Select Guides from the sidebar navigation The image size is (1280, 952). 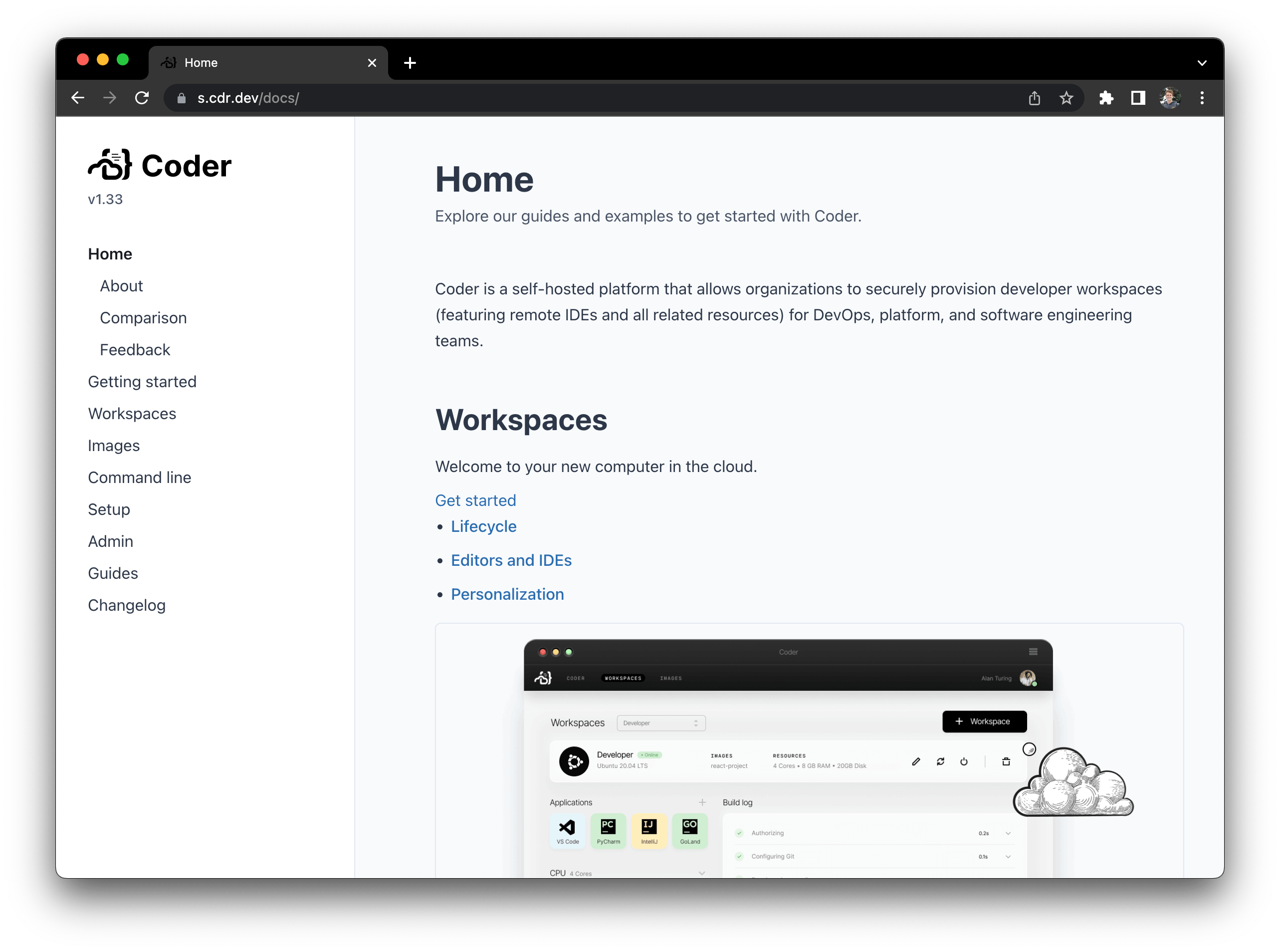tap(113, 572)
